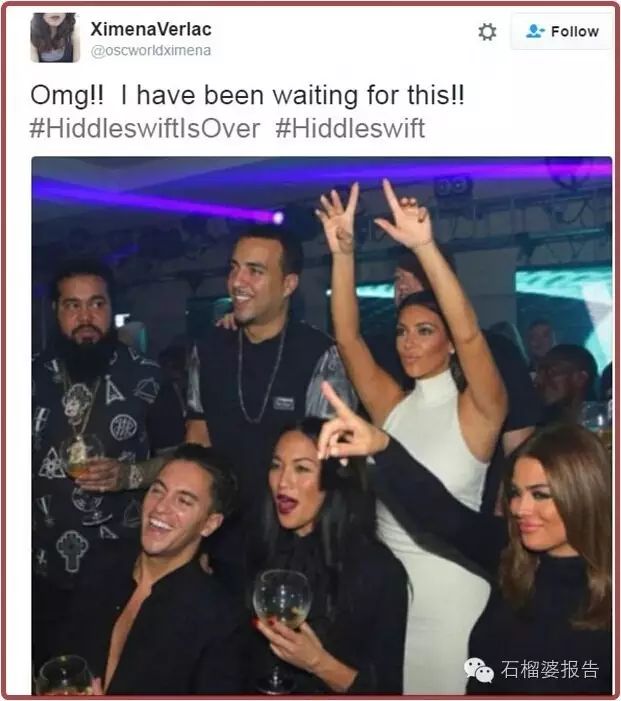
Task: Open the XimenaVerlac display name link
Action: [151, 30]
